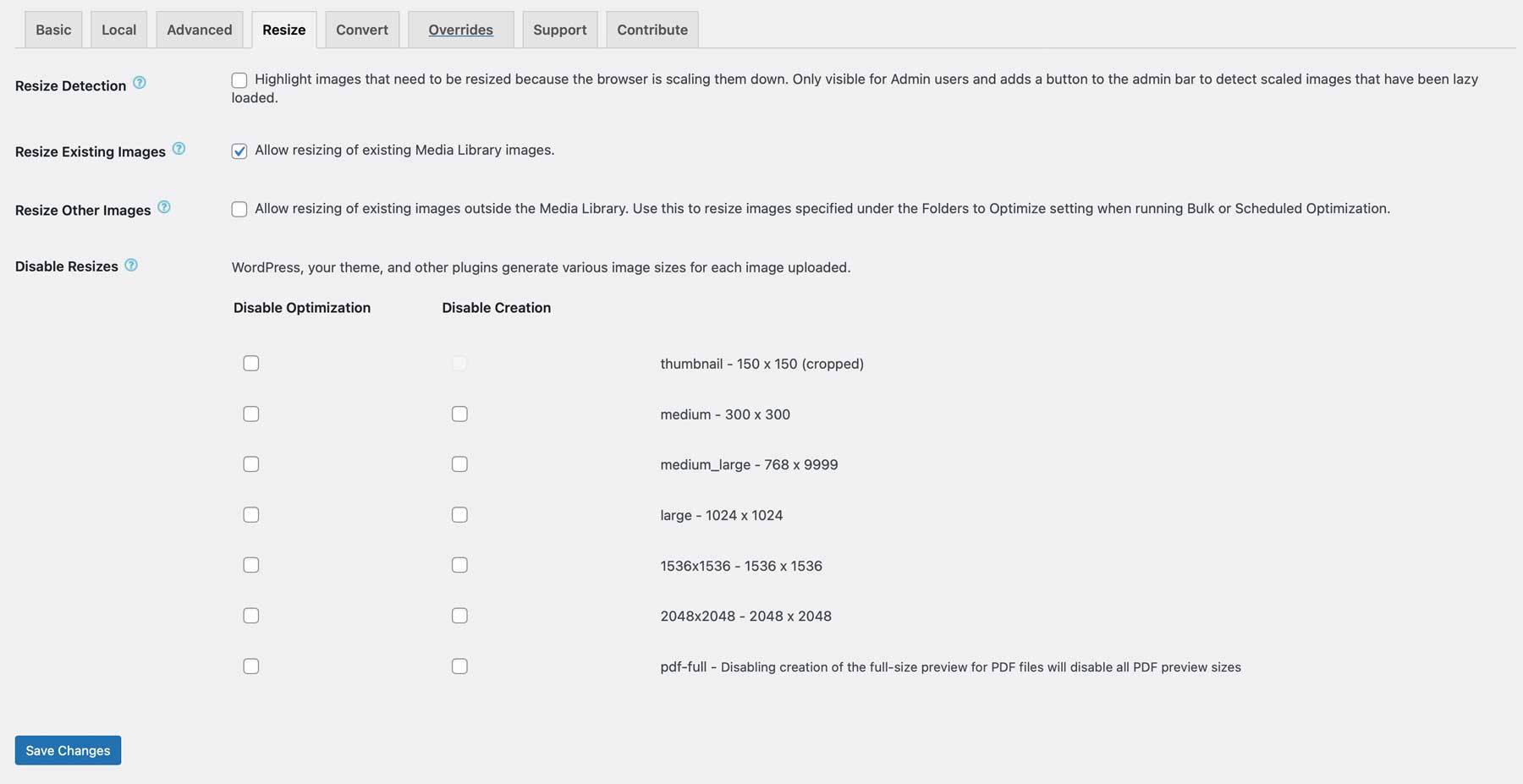Disable creation of pdf-full preview size
1523x784 pixels.
(459, 666)
